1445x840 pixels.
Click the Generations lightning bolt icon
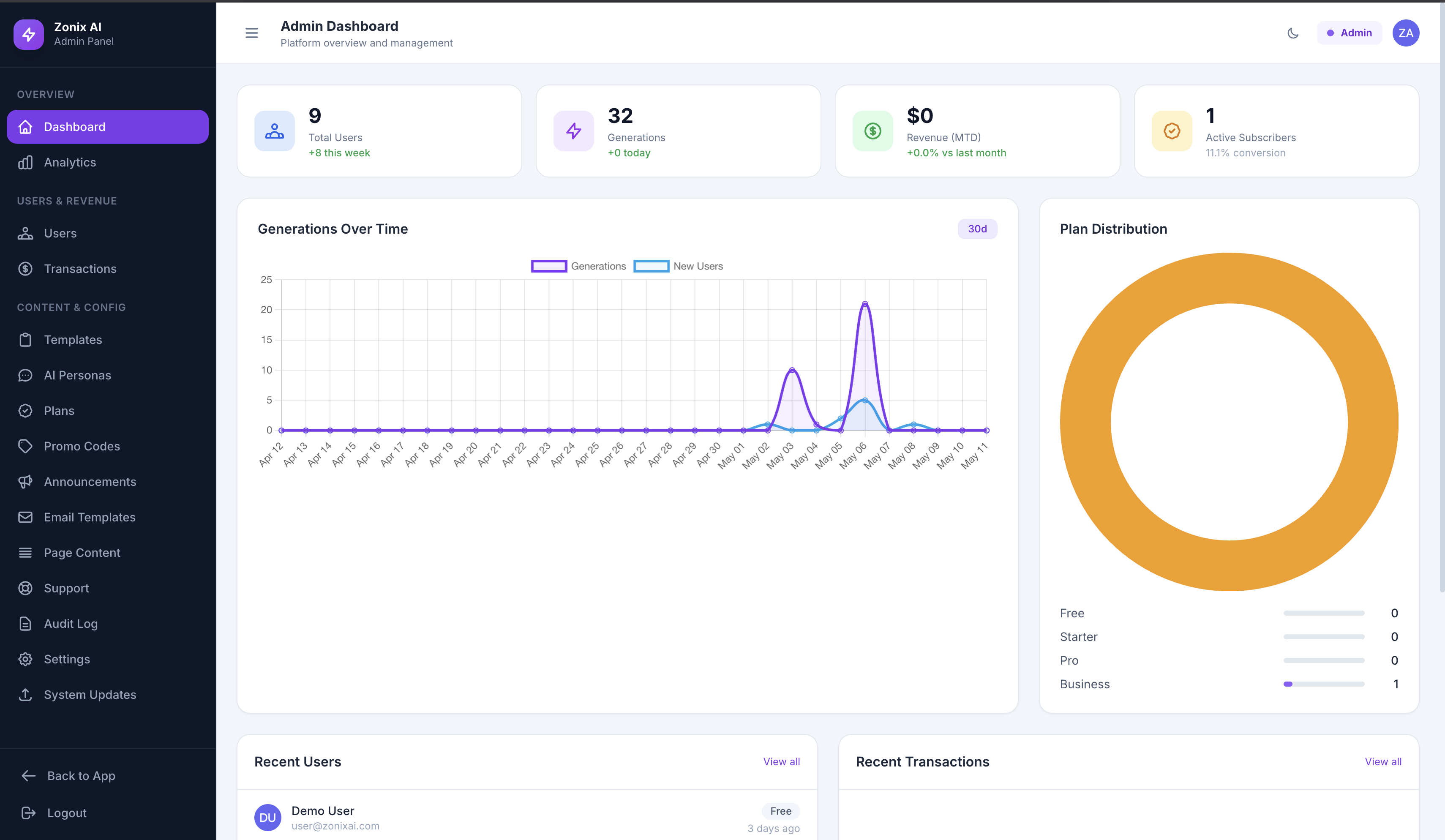(x=573, y=131)
